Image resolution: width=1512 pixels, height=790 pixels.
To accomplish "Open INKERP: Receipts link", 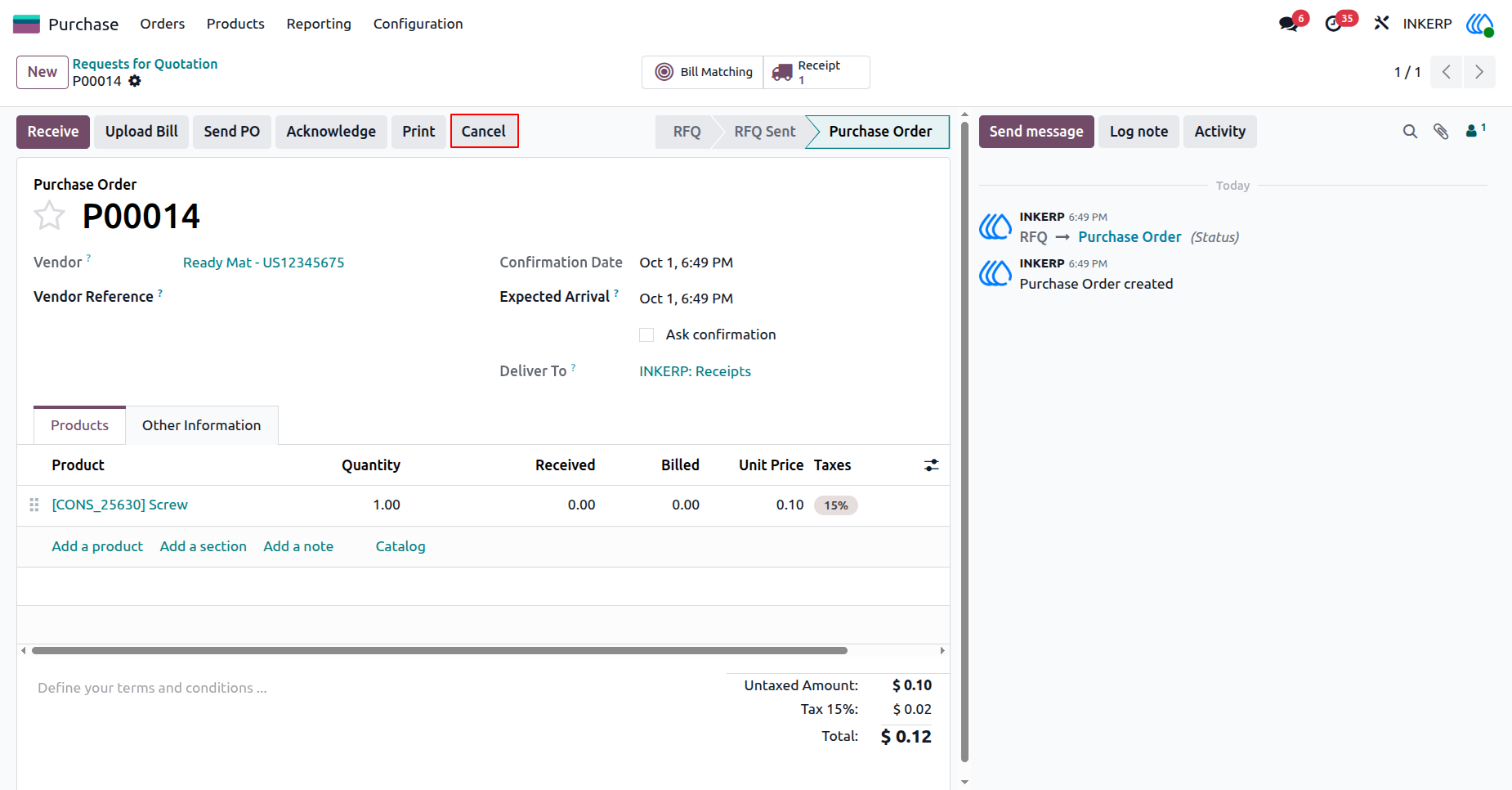I will pyautogui.click(x=695, y=371).
